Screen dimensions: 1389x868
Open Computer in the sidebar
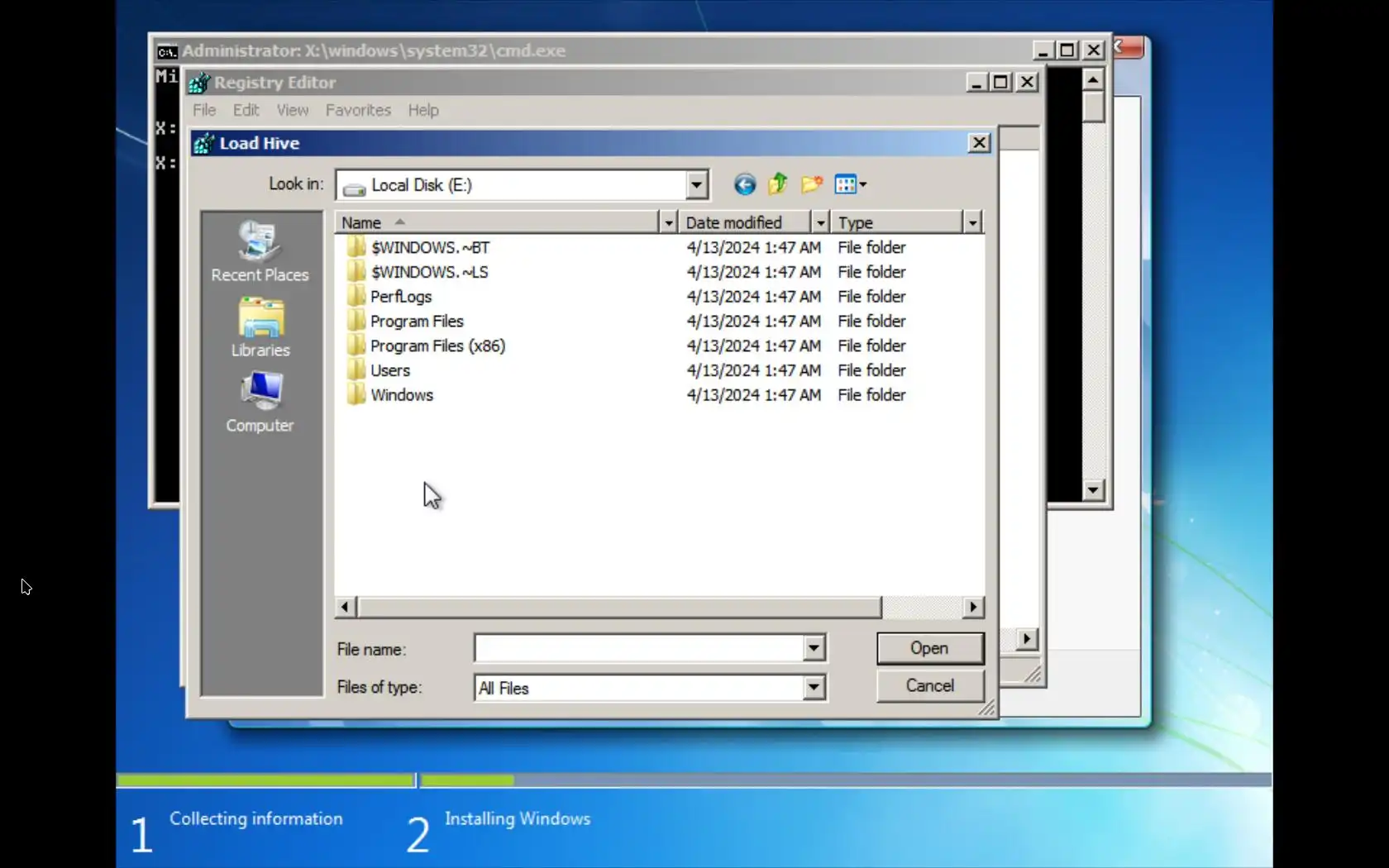pyautogui.click(x=260, y=403)
